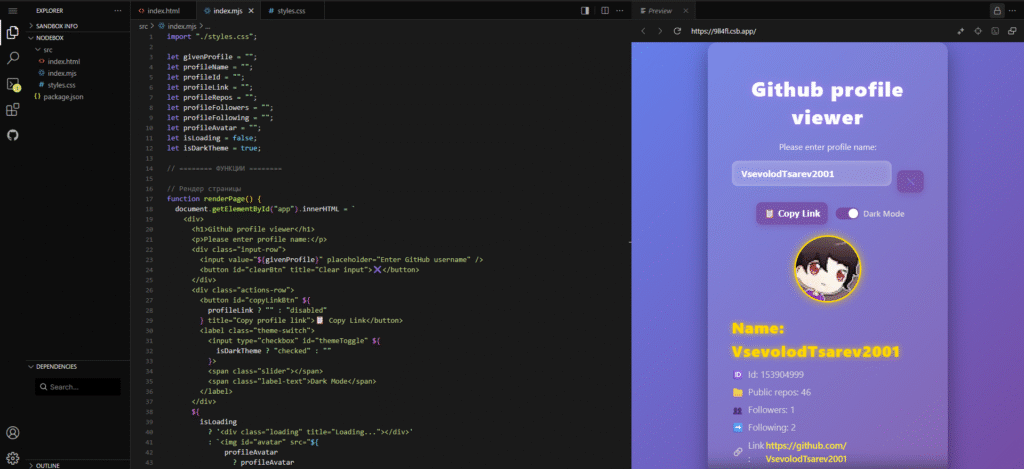Click the GitHub username input field

810,174
